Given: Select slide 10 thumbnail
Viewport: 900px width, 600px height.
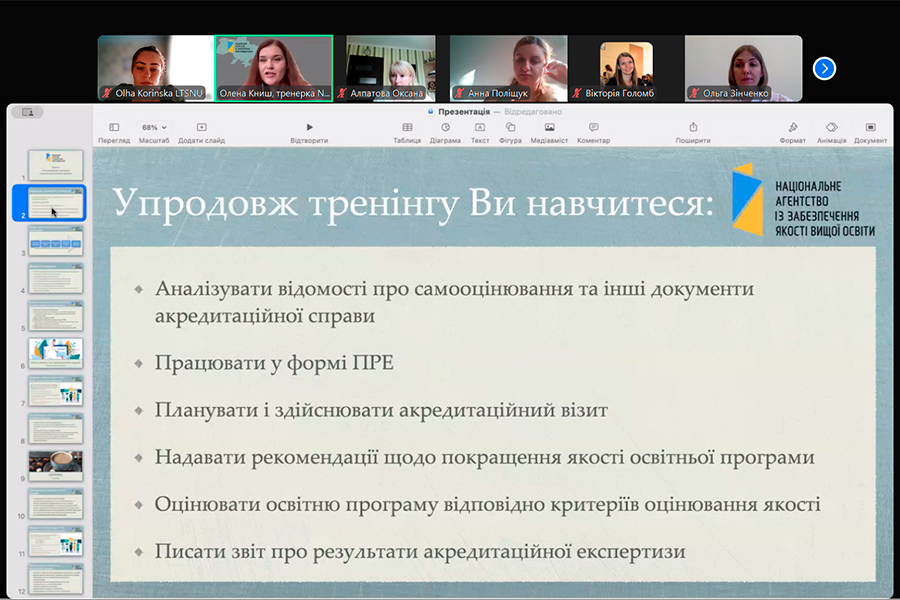Looking at the screenshot, I should (56, 504).
